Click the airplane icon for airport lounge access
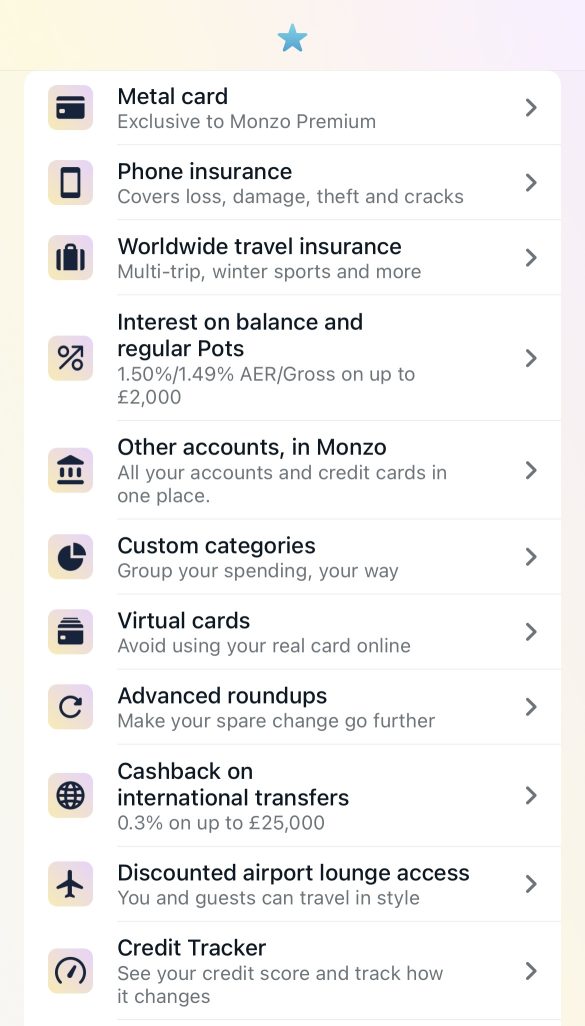Viewport: 585px width, 1026px height. (x=70, y=884)
